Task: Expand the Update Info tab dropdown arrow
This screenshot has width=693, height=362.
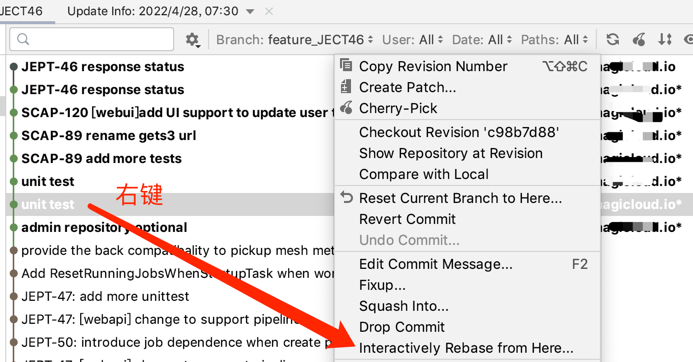Action: point(250,11)
